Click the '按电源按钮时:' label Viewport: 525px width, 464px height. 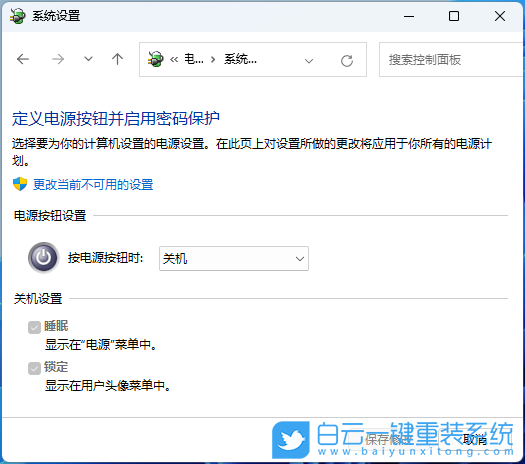click(x=106, y=258)
